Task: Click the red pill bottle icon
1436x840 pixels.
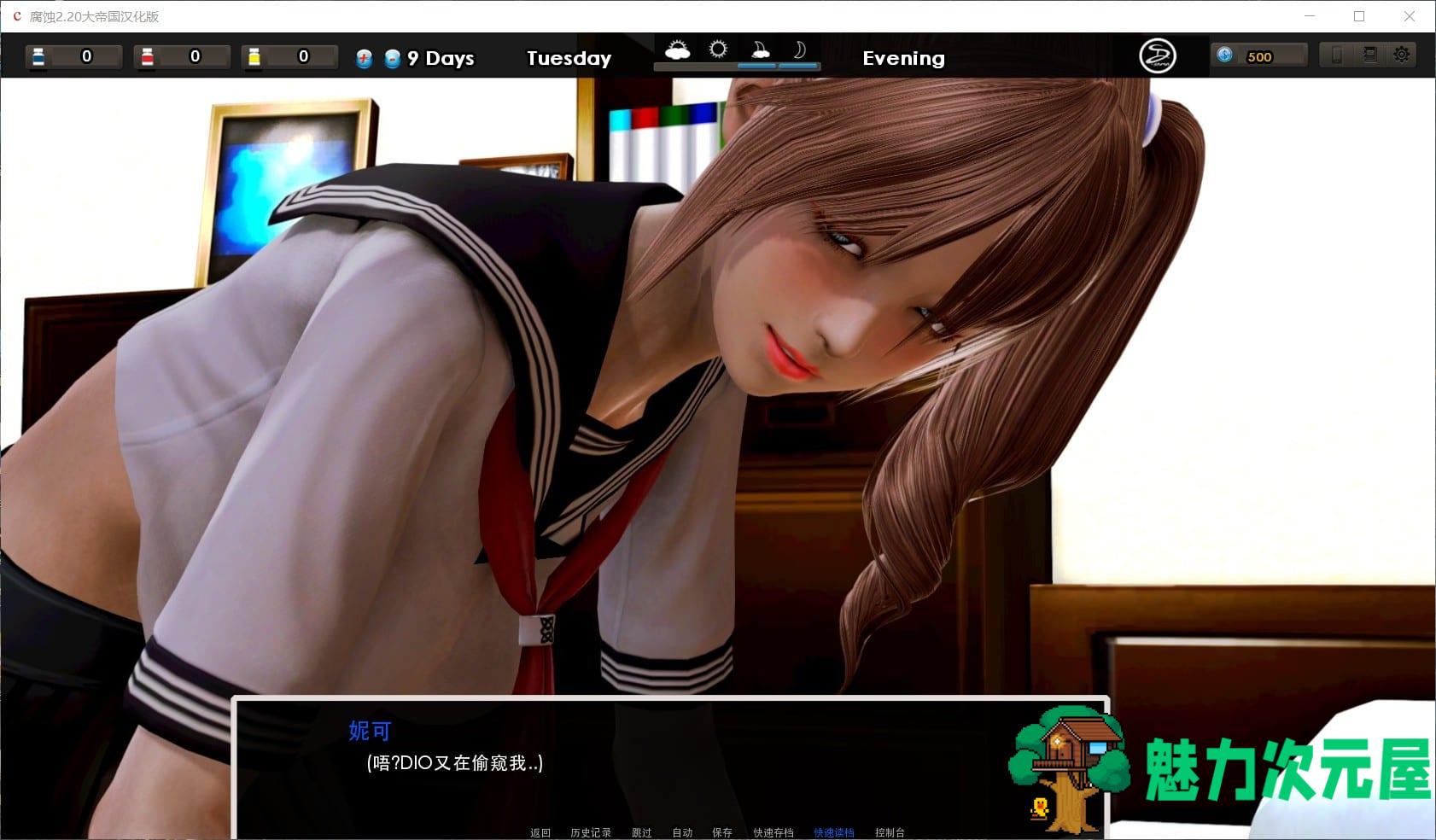Action: tap(147, 56)
